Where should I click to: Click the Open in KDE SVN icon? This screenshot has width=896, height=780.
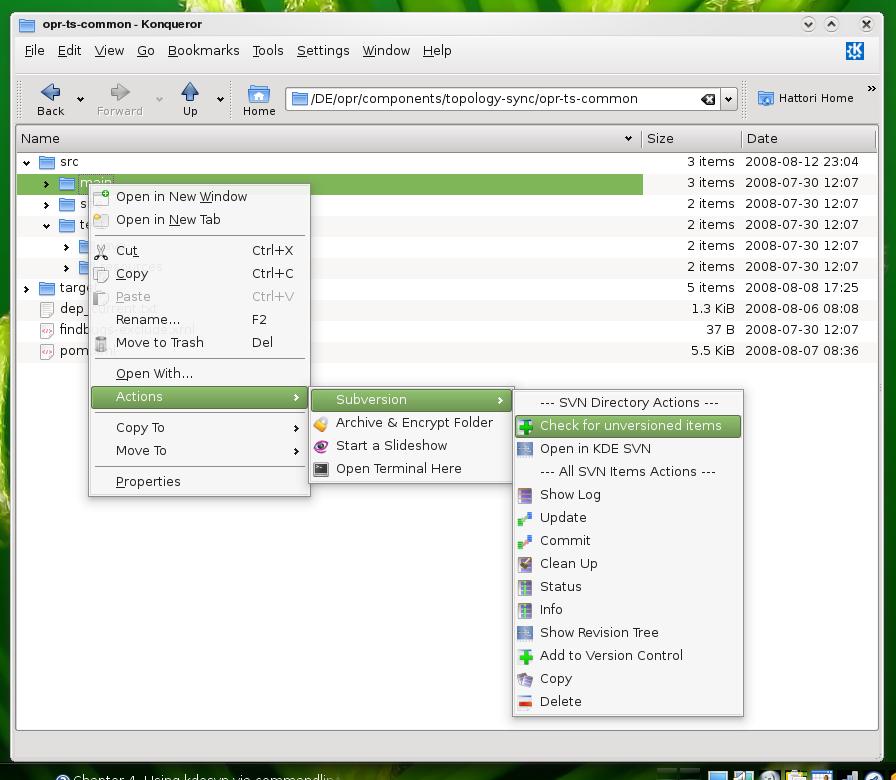[x=525, y=449]
